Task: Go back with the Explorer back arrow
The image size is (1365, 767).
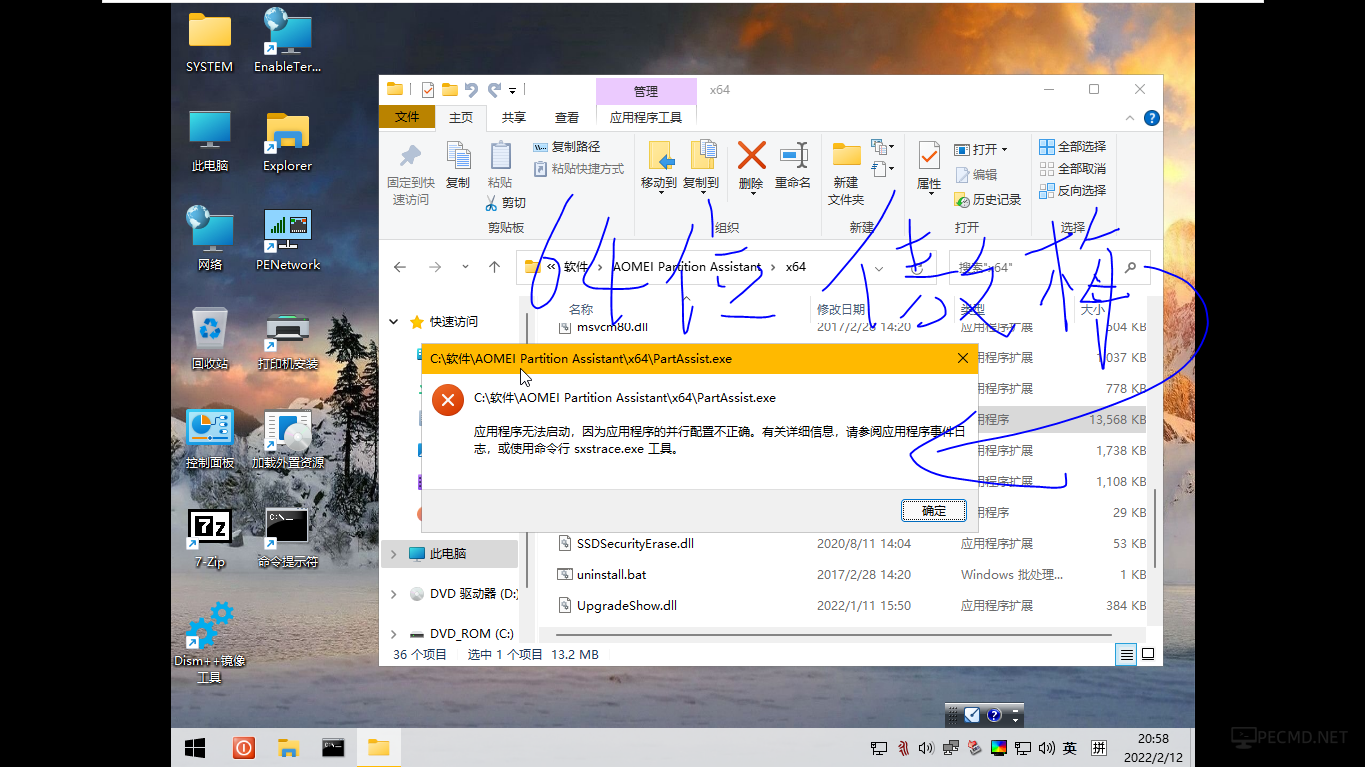Action: tap(400, 267)
